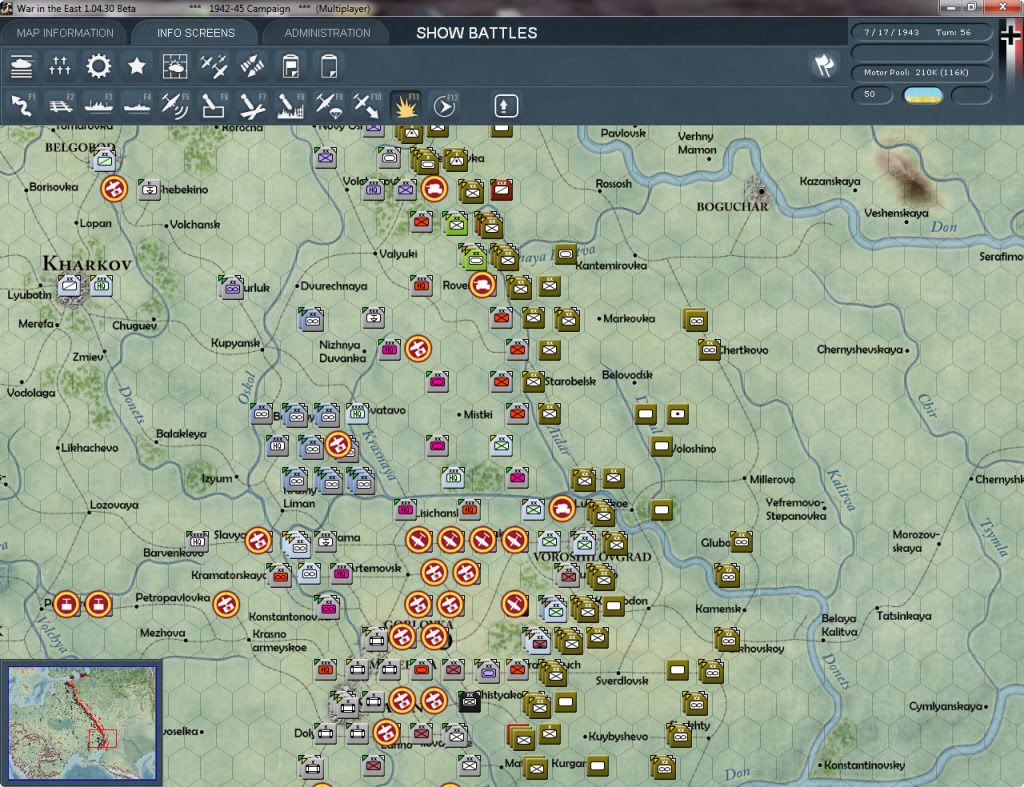Click the BOGUCHAR city label
This screenshot has width=1024, height=787.
(732, 207)
